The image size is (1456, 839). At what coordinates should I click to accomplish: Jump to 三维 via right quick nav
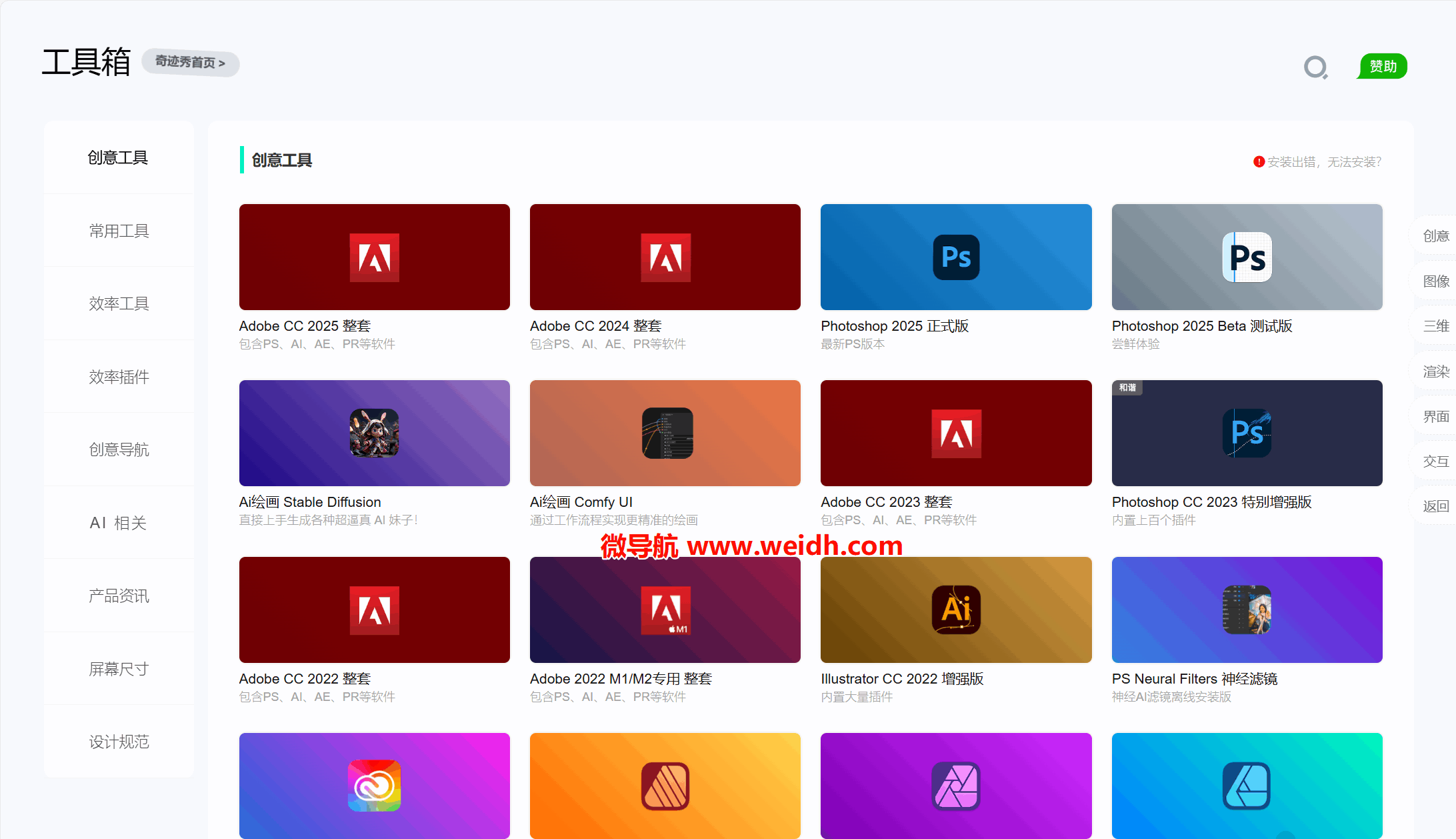point(1435,325)
